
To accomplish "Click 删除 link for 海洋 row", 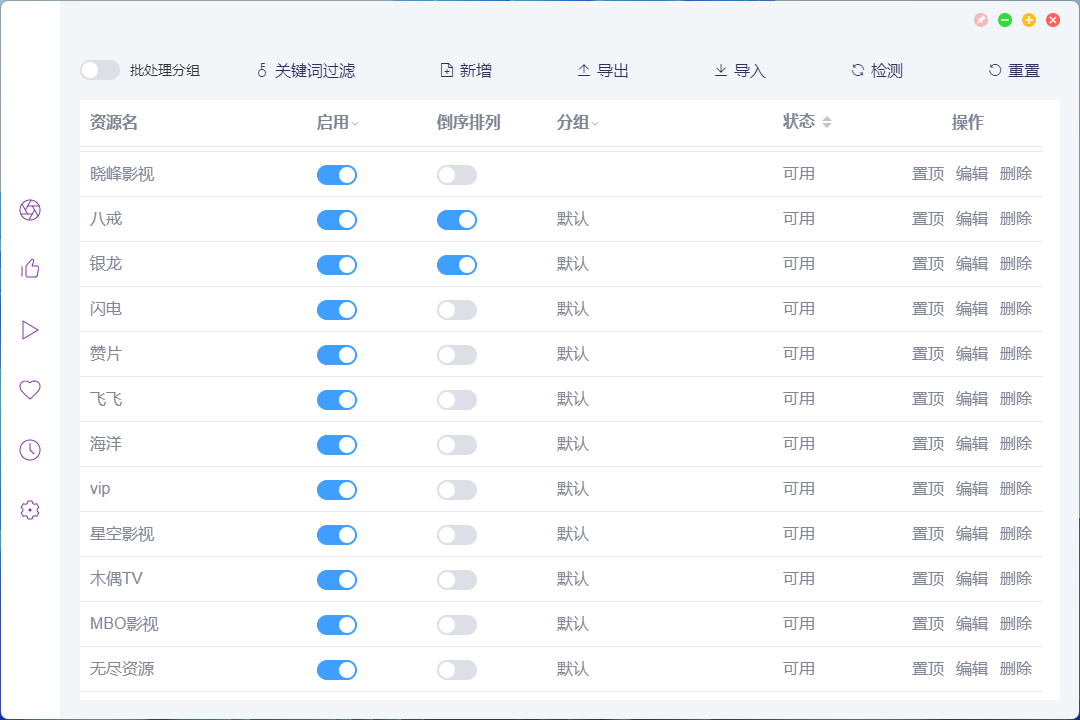I will [1016, 444].
